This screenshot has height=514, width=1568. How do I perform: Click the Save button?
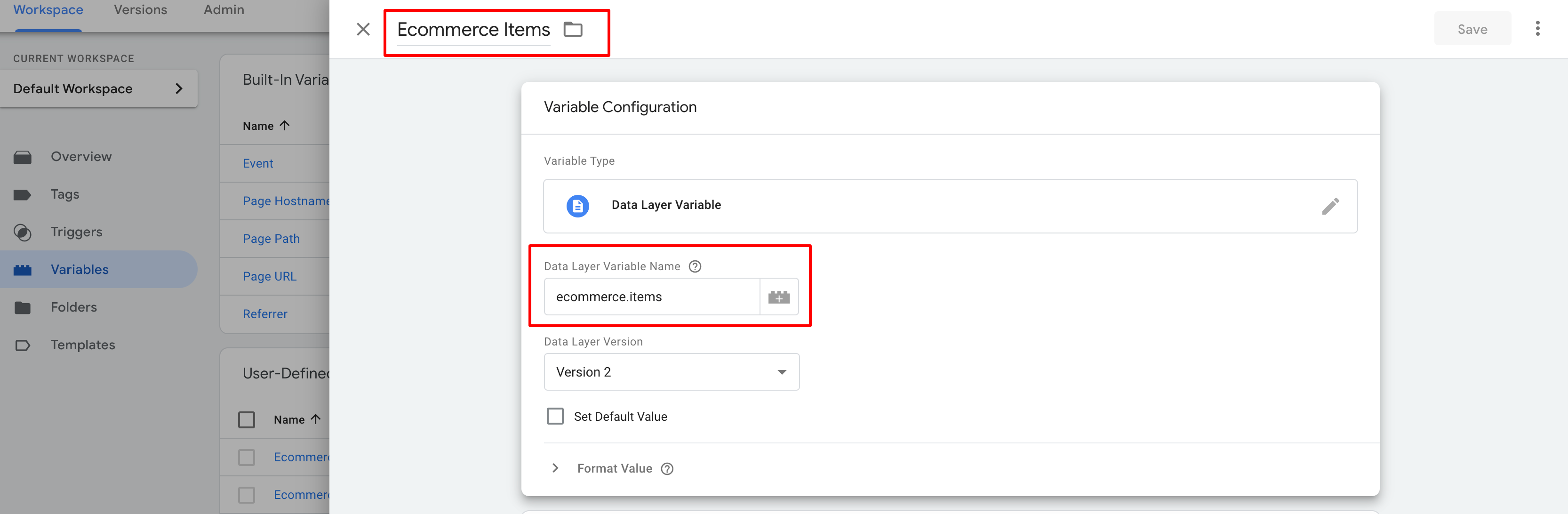pyautogui.click(x=1472, y=29)
